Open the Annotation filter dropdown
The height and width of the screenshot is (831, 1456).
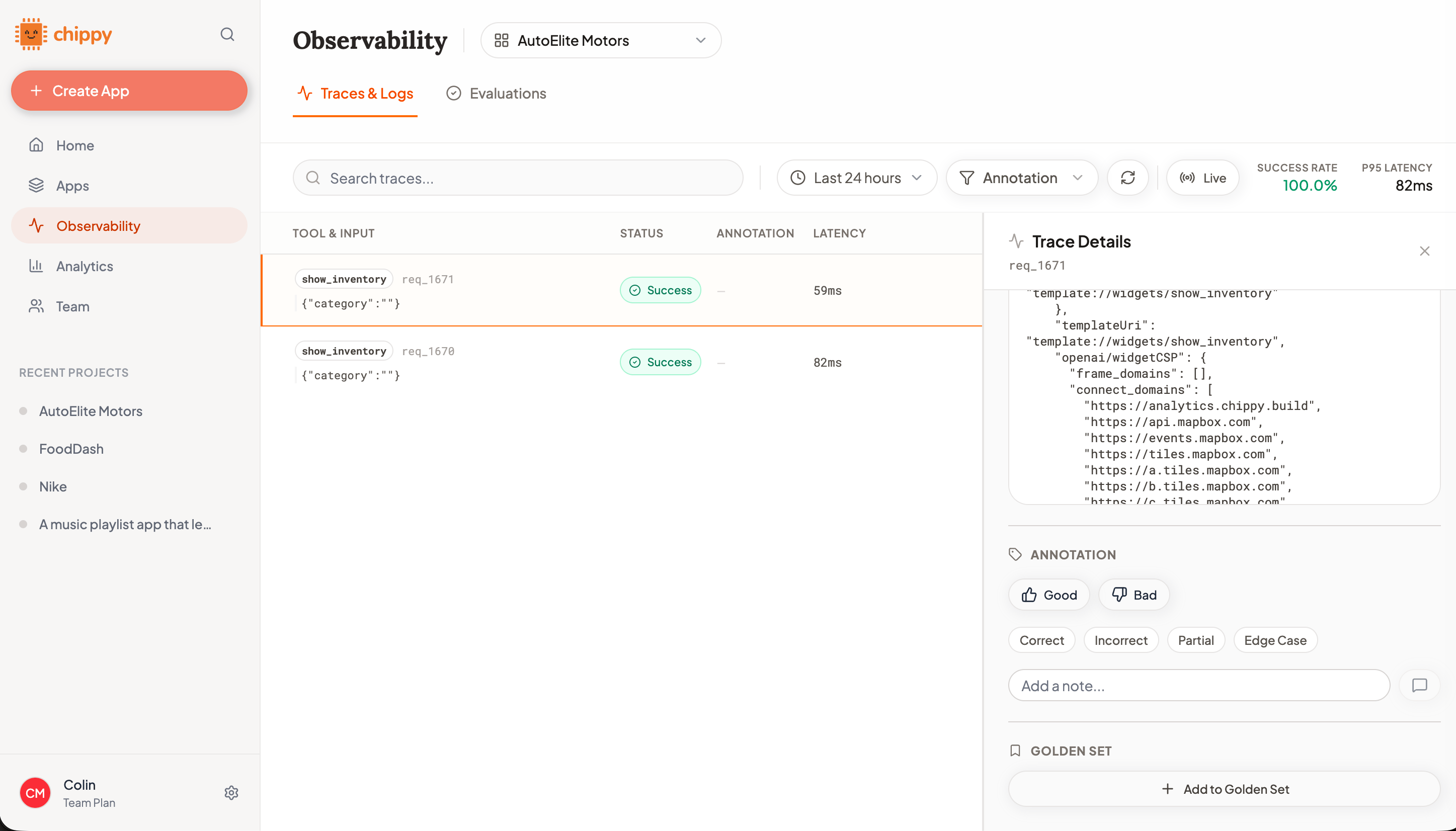coord(1021,178)
